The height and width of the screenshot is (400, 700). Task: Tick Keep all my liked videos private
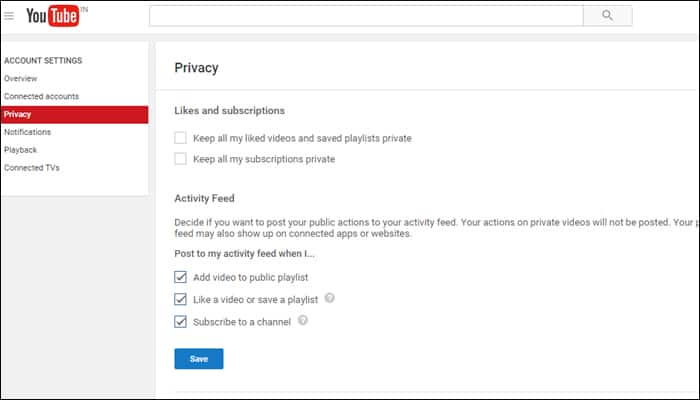click(x=180, y=138)
